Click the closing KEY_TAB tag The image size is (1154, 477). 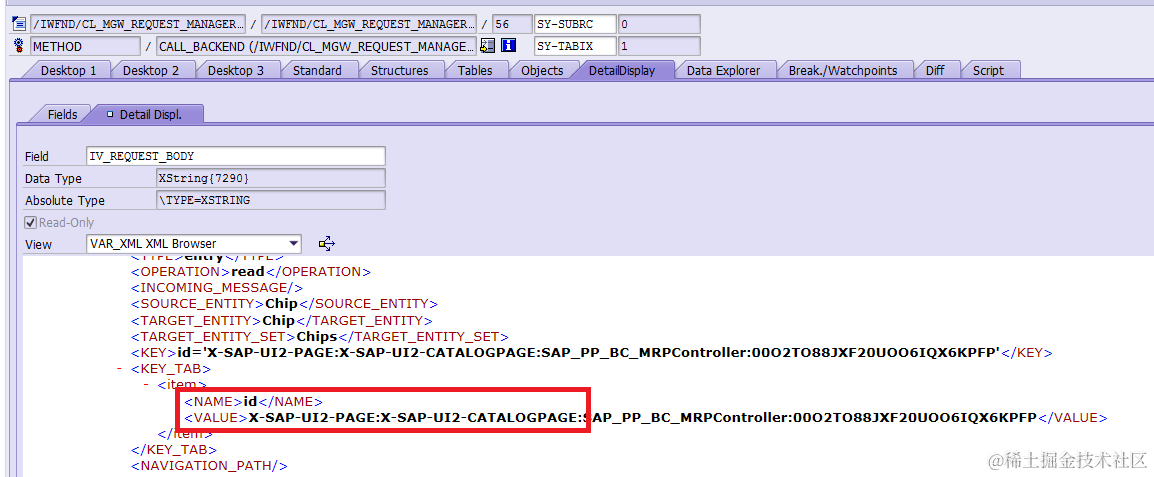click(x=174, y=449)
